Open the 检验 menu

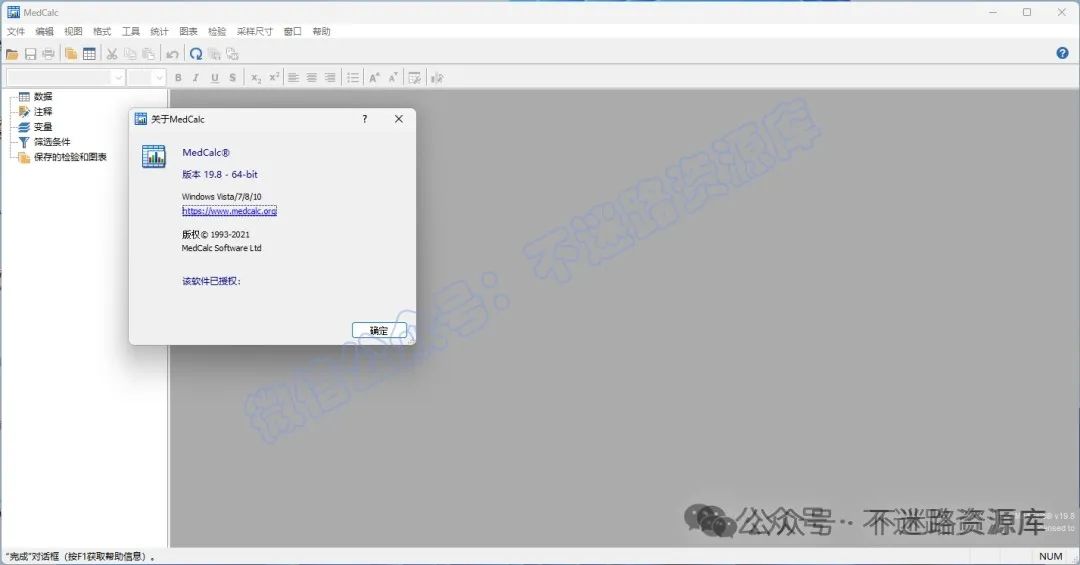(217, 32)
